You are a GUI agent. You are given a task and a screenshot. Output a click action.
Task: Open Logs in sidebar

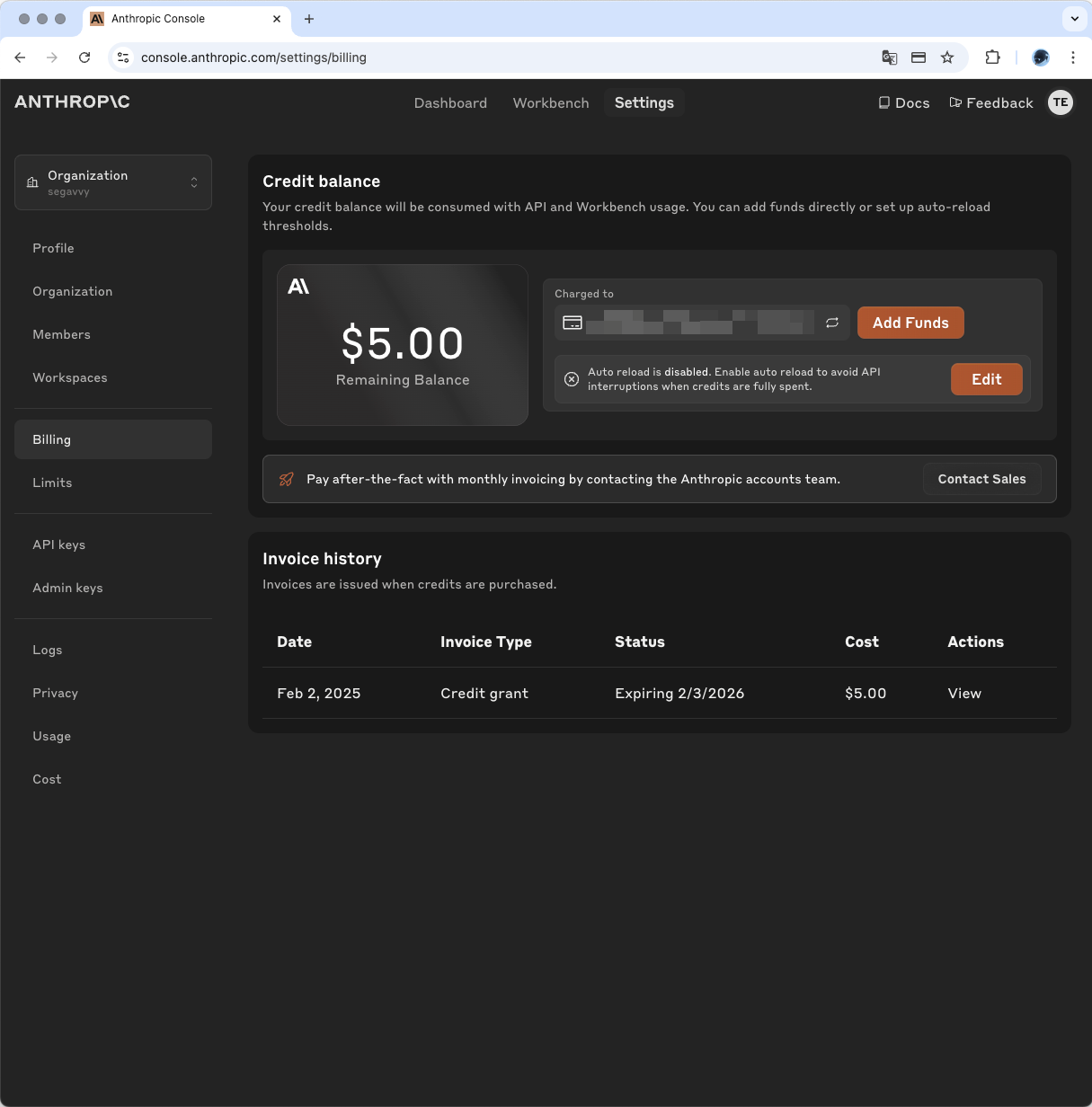tap(113, 650)
